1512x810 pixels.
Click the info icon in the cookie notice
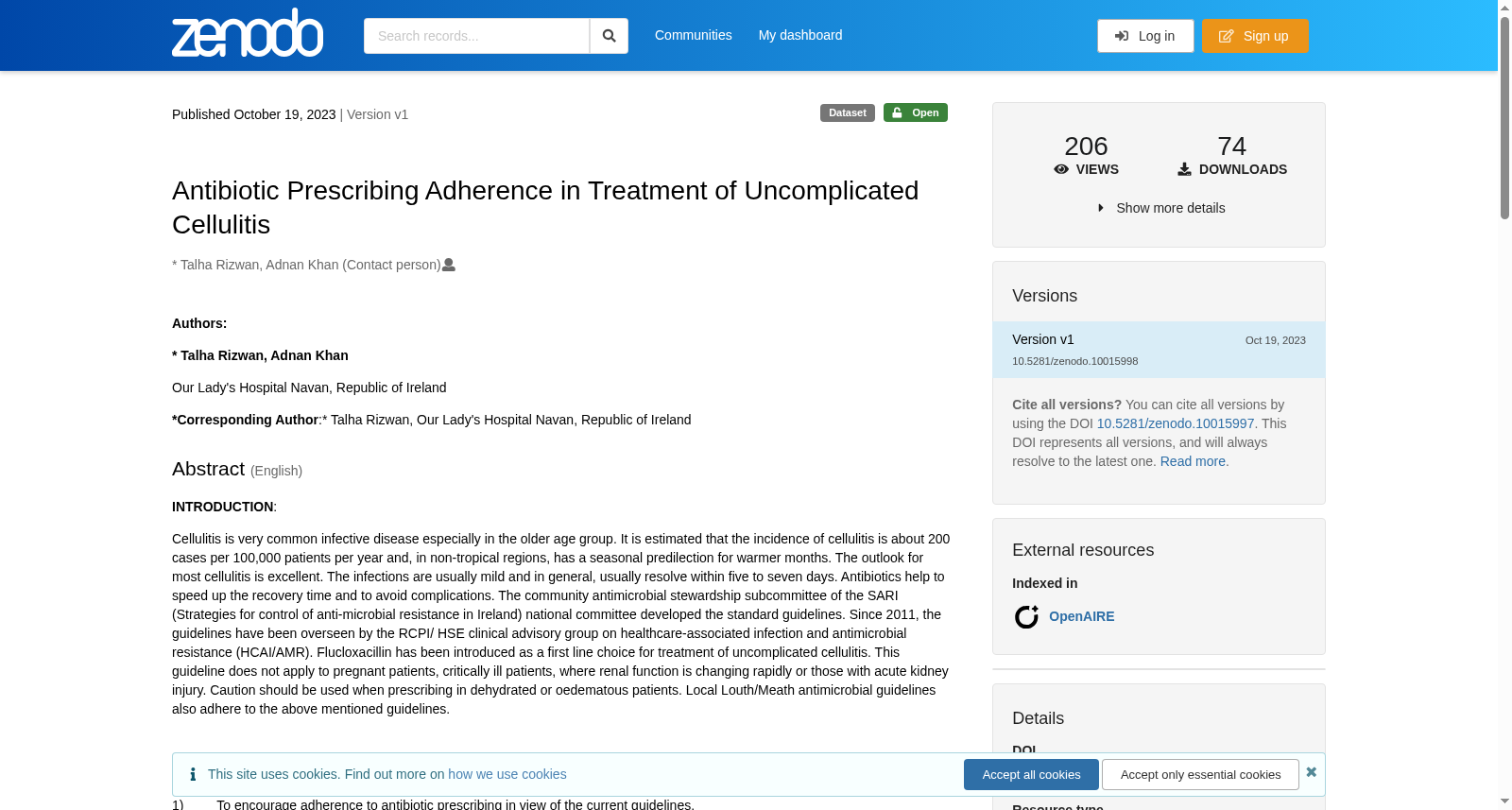click(x=193, y=774)
